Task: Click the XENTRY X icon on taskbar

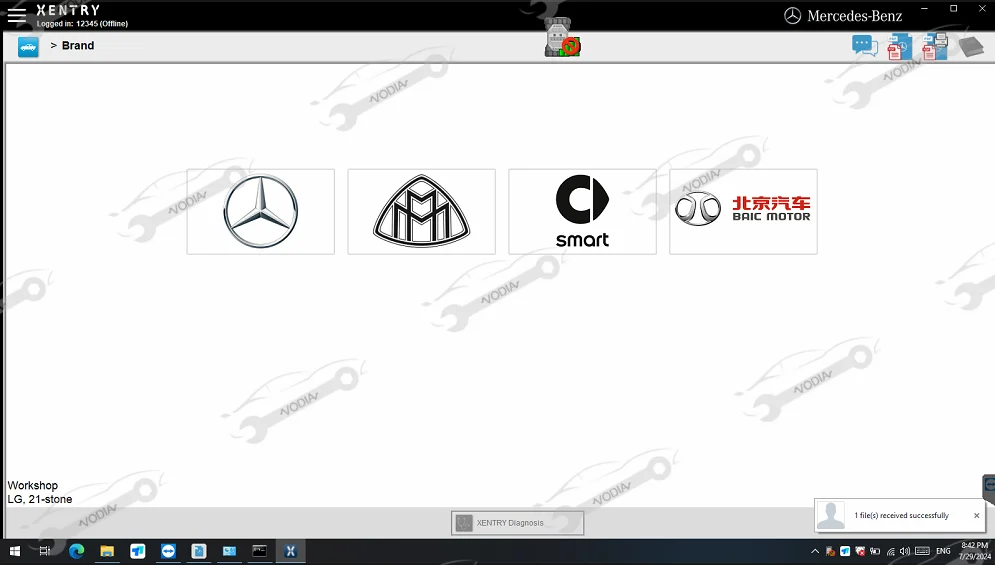Action: click(291, 551)
